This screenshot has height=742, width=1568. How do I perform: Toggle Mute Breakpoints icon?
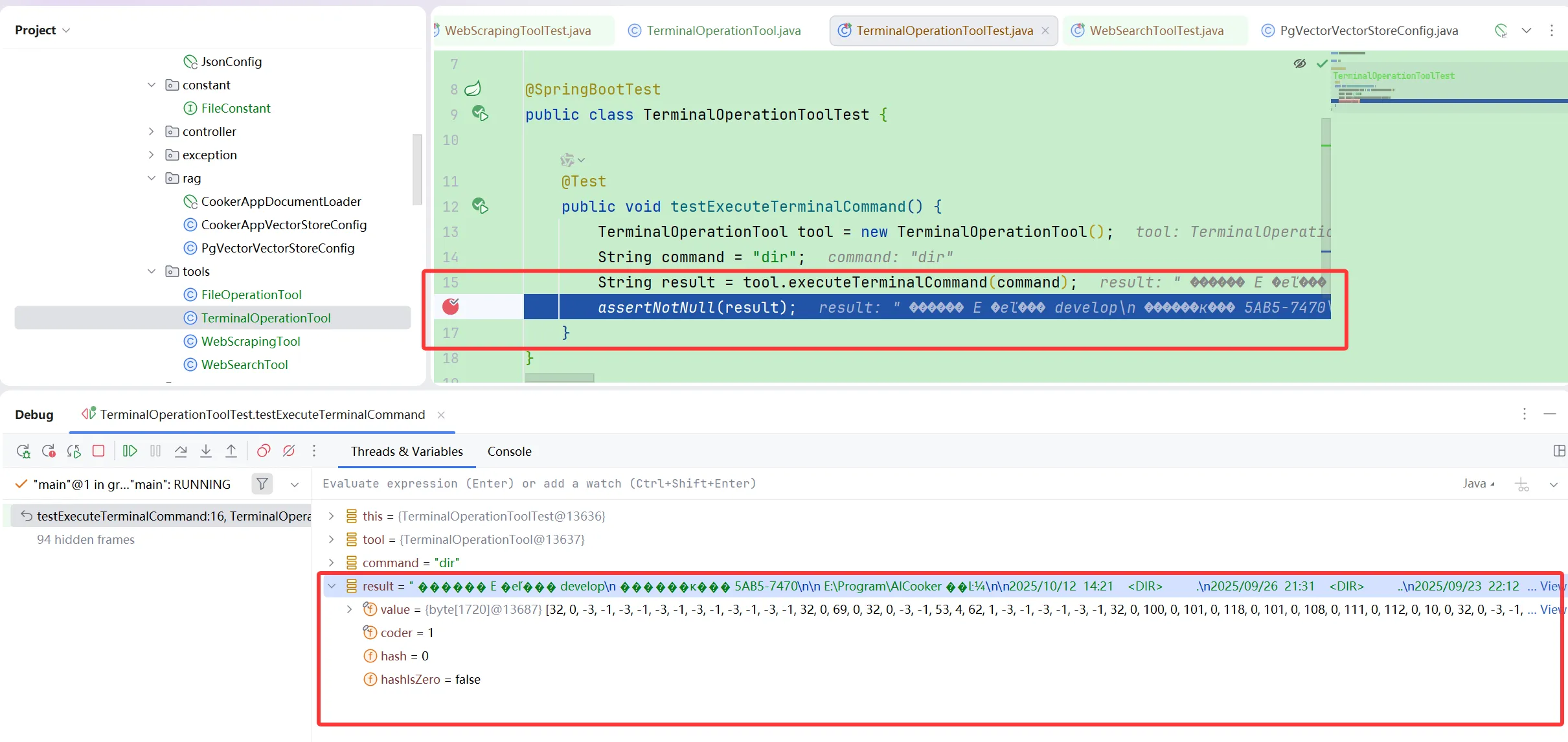[x=289, y=451]
